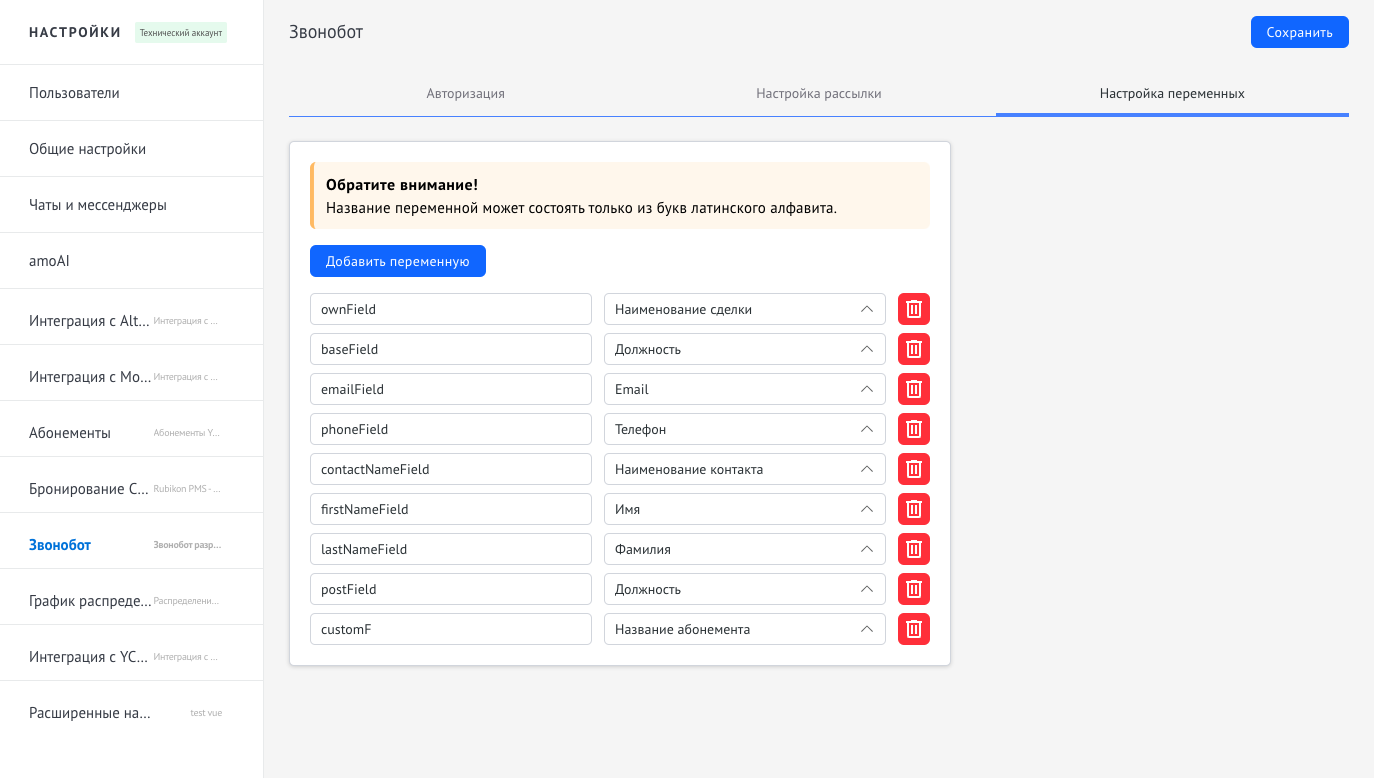Open the Наименование контакта dropdown

coord(745,469)
